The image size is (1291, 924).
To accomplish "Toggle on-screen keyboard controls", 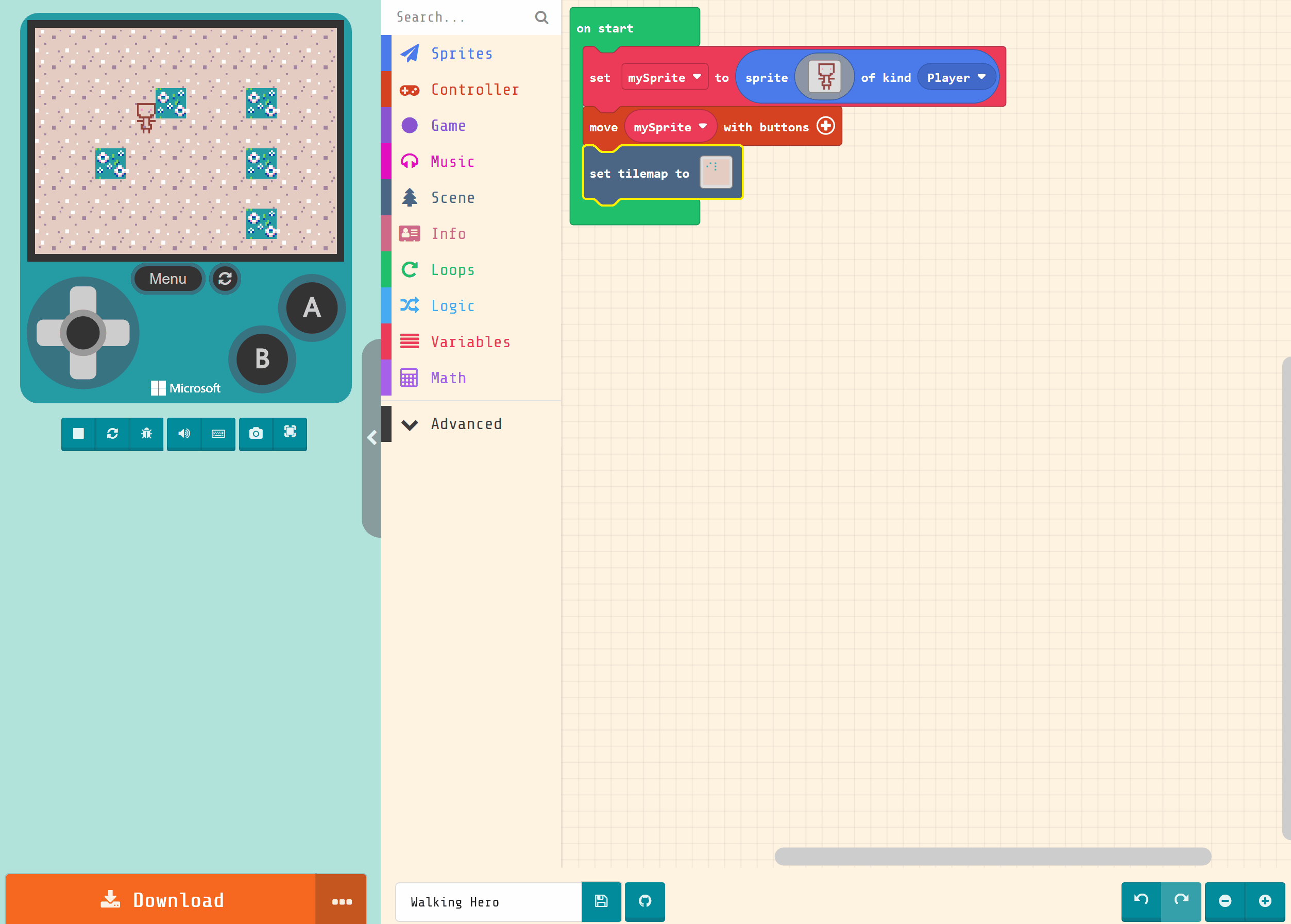I will click(x=218, y=434).
